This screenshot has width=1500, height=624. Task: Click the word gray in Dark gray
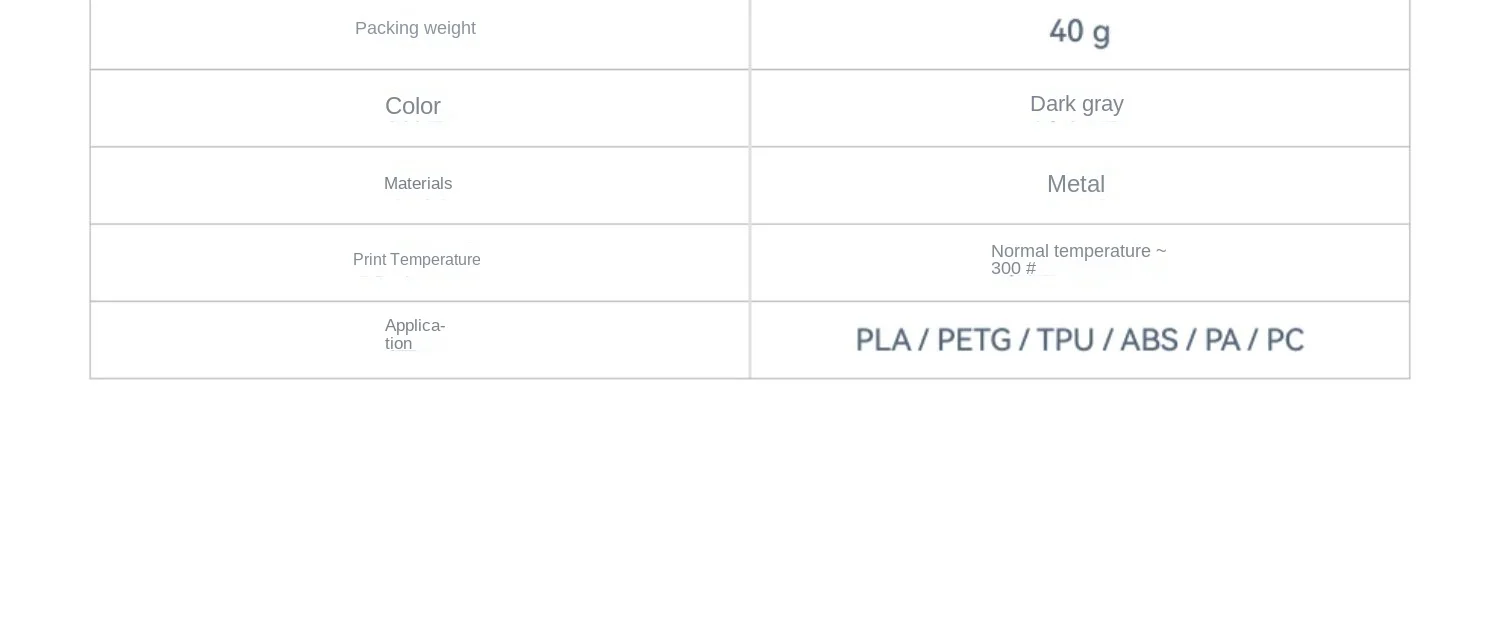coord(1102,105)
